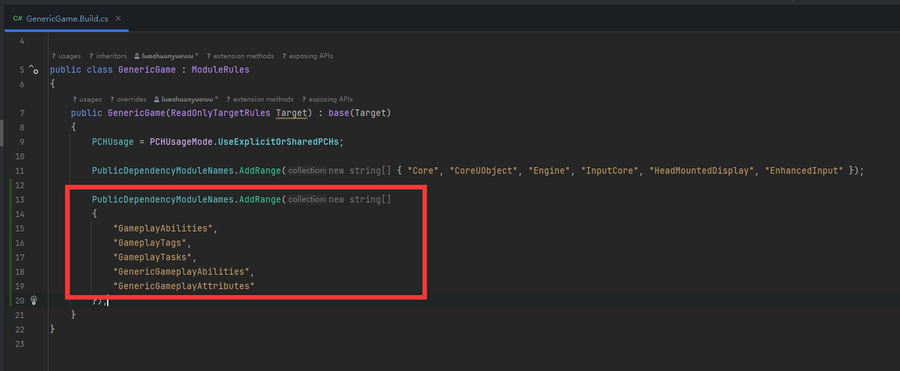This screenshot has height=371, width=900.
Task: Place cursor on ModuleRules base class name
Action: click(221, 70)
